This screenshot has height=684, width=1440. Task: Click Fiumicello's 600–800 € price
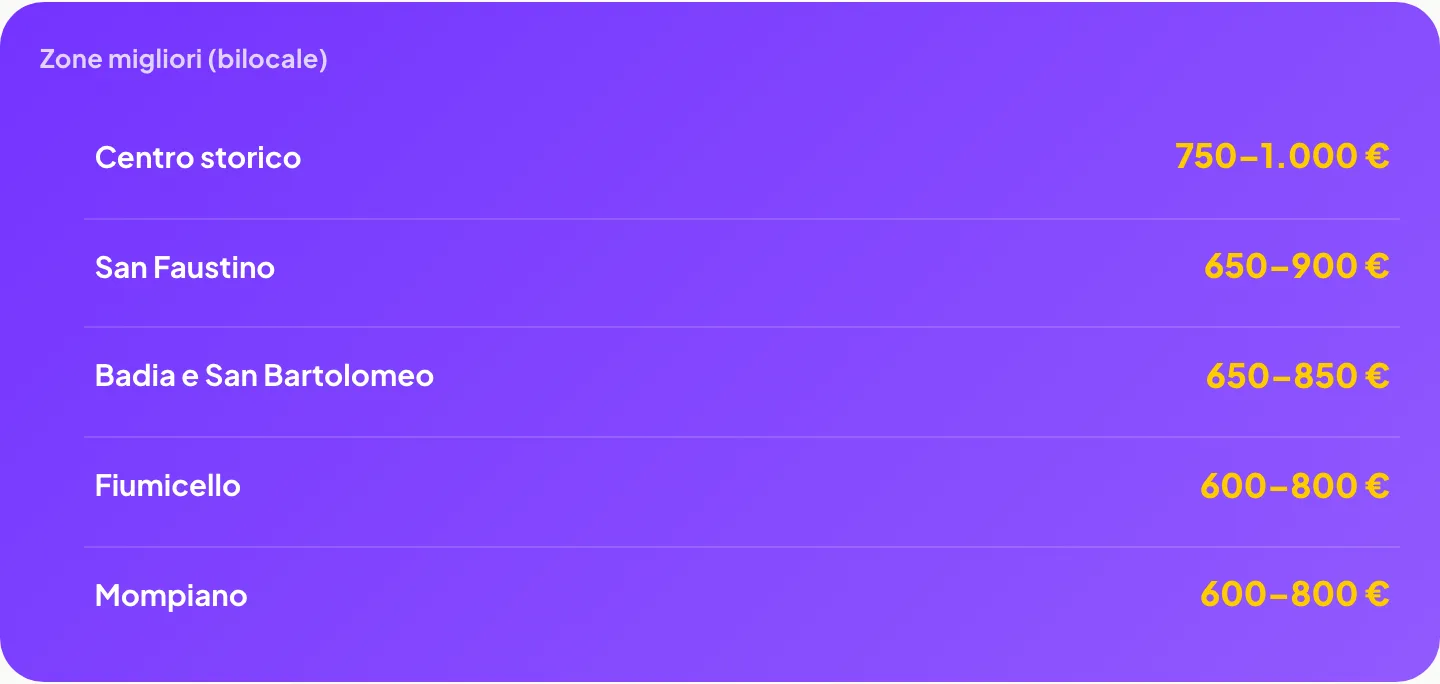tap(1295, 486)
